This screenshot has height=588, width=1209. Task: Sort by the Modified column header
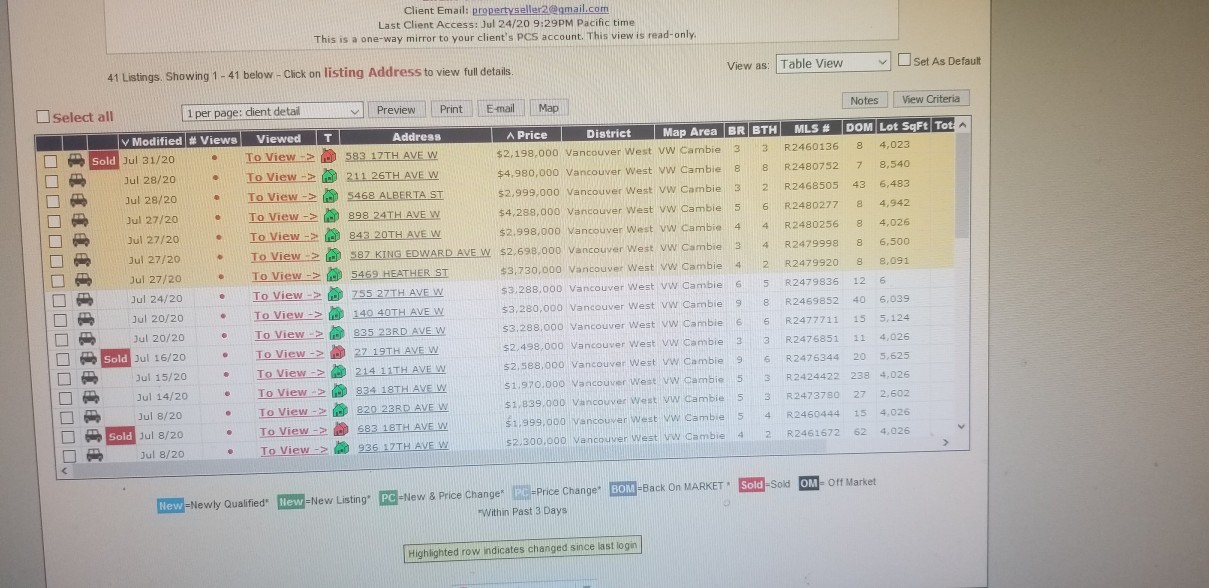[x=151, y=141]
